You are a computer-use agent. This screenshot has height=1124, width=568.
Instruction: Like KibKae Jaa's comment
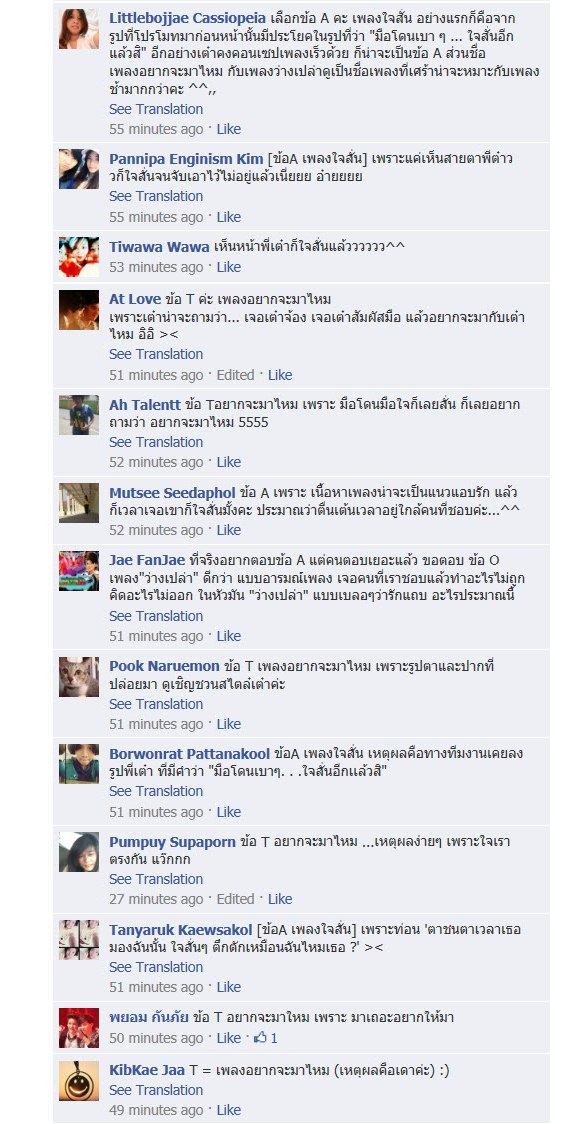point(229,1110)
